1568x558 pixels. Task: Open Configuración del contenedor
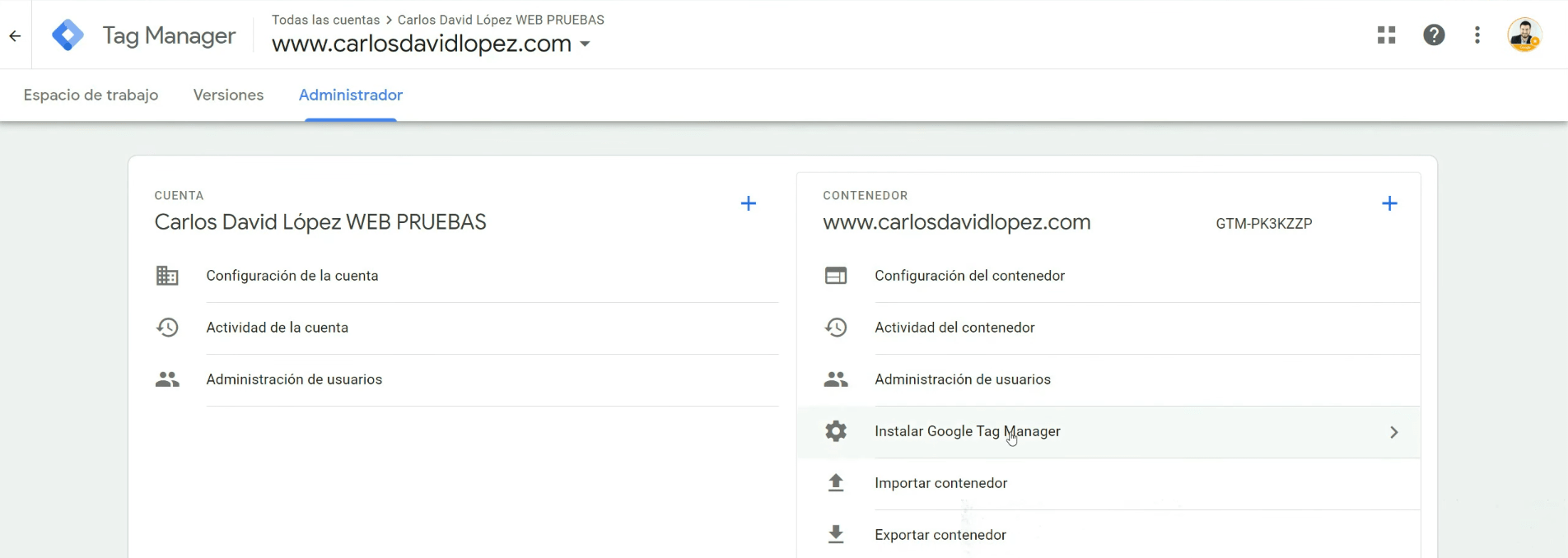969,276
